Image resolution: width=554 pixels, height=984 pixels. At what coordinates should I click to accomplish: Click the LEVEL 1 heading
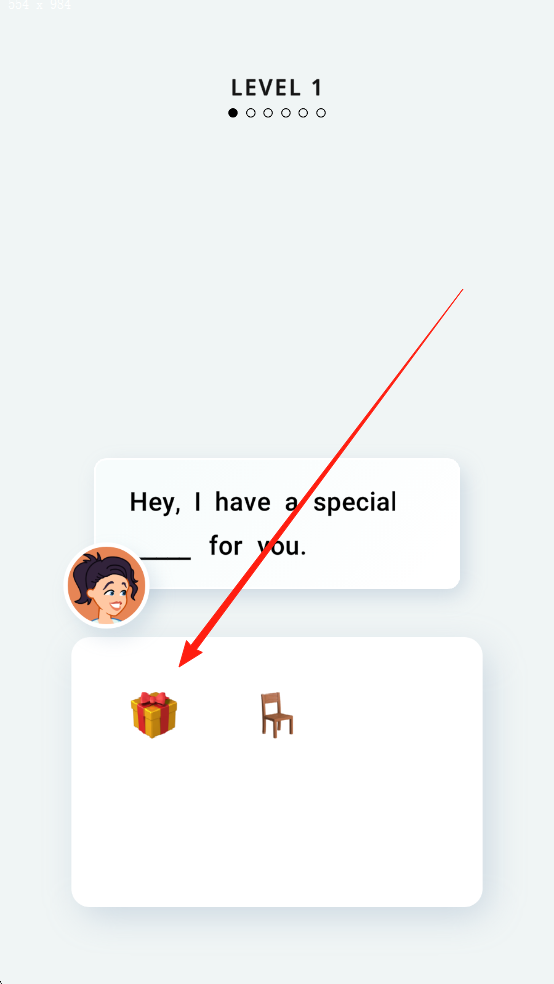[277, 87]
